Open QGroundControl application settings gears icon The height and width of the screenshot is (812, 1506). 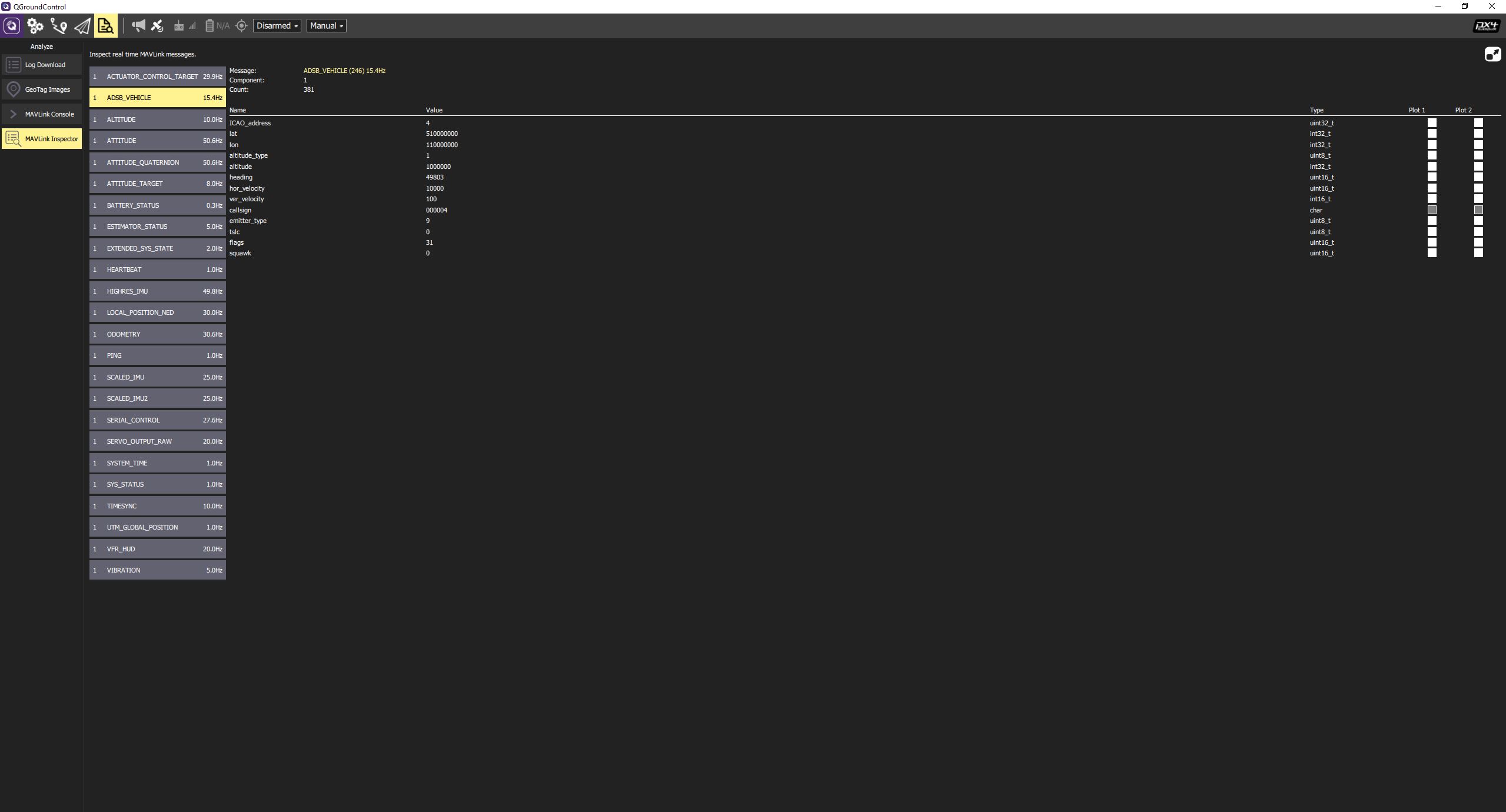pyautogui.click(x=35, y=25)
